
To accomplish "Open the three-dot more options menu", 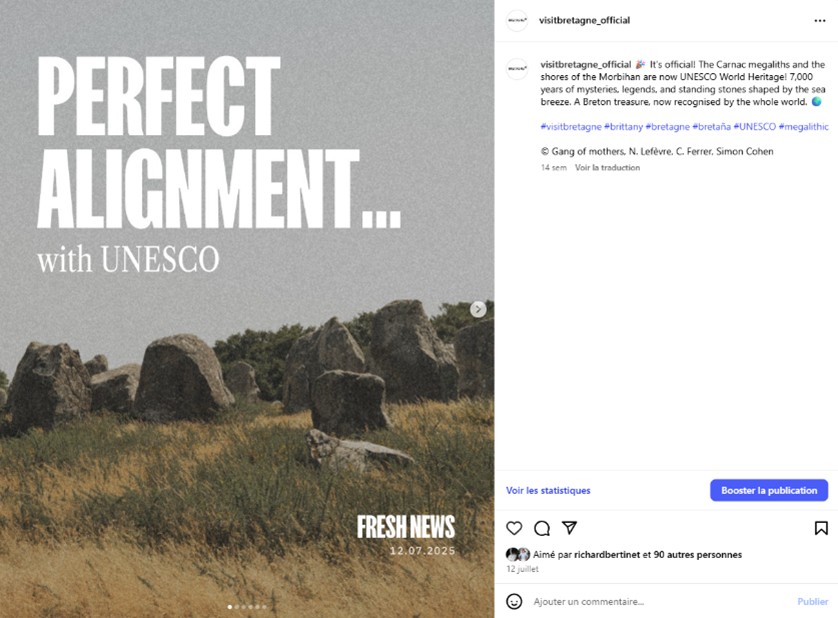I will click(x=820, y=20).
